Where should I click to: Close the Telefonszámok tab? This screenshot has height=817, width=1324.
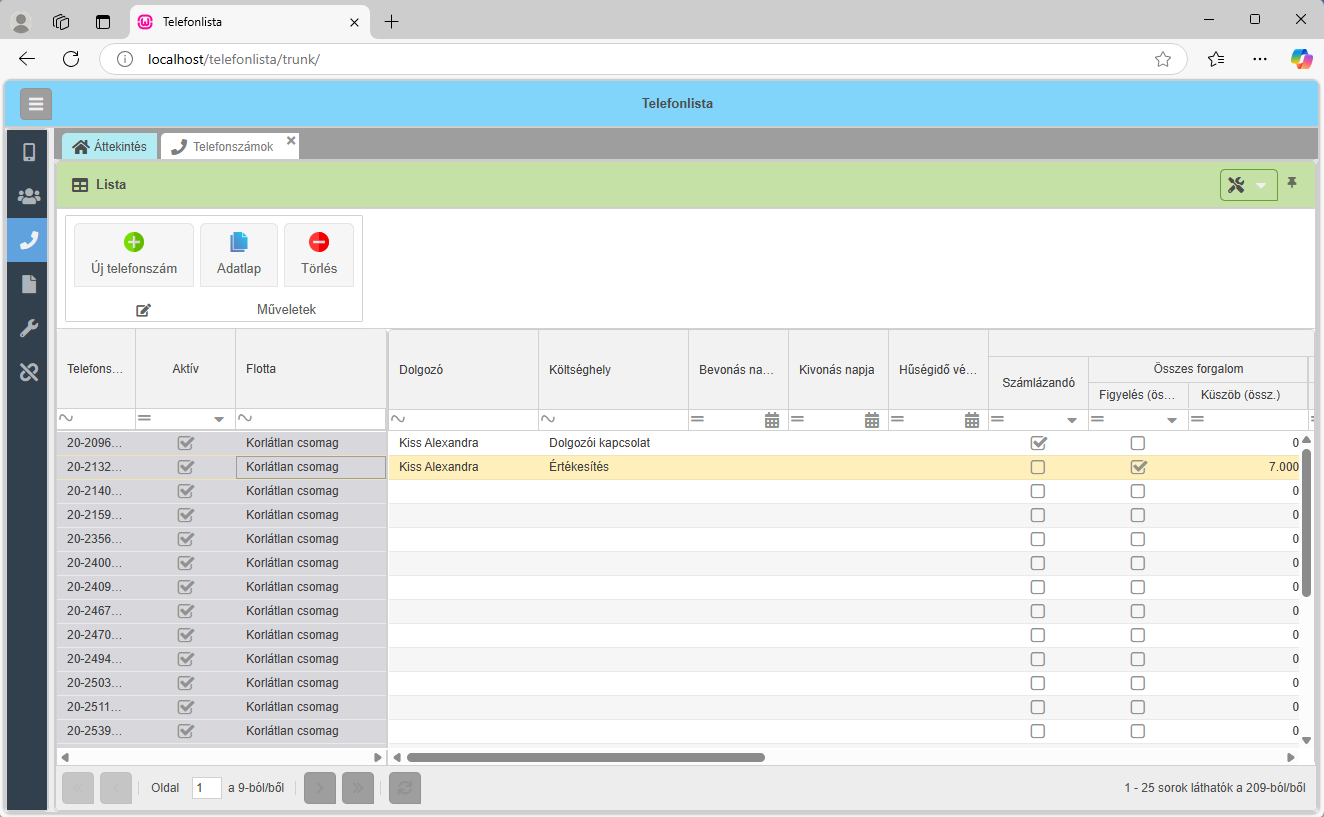click(291, 141)
